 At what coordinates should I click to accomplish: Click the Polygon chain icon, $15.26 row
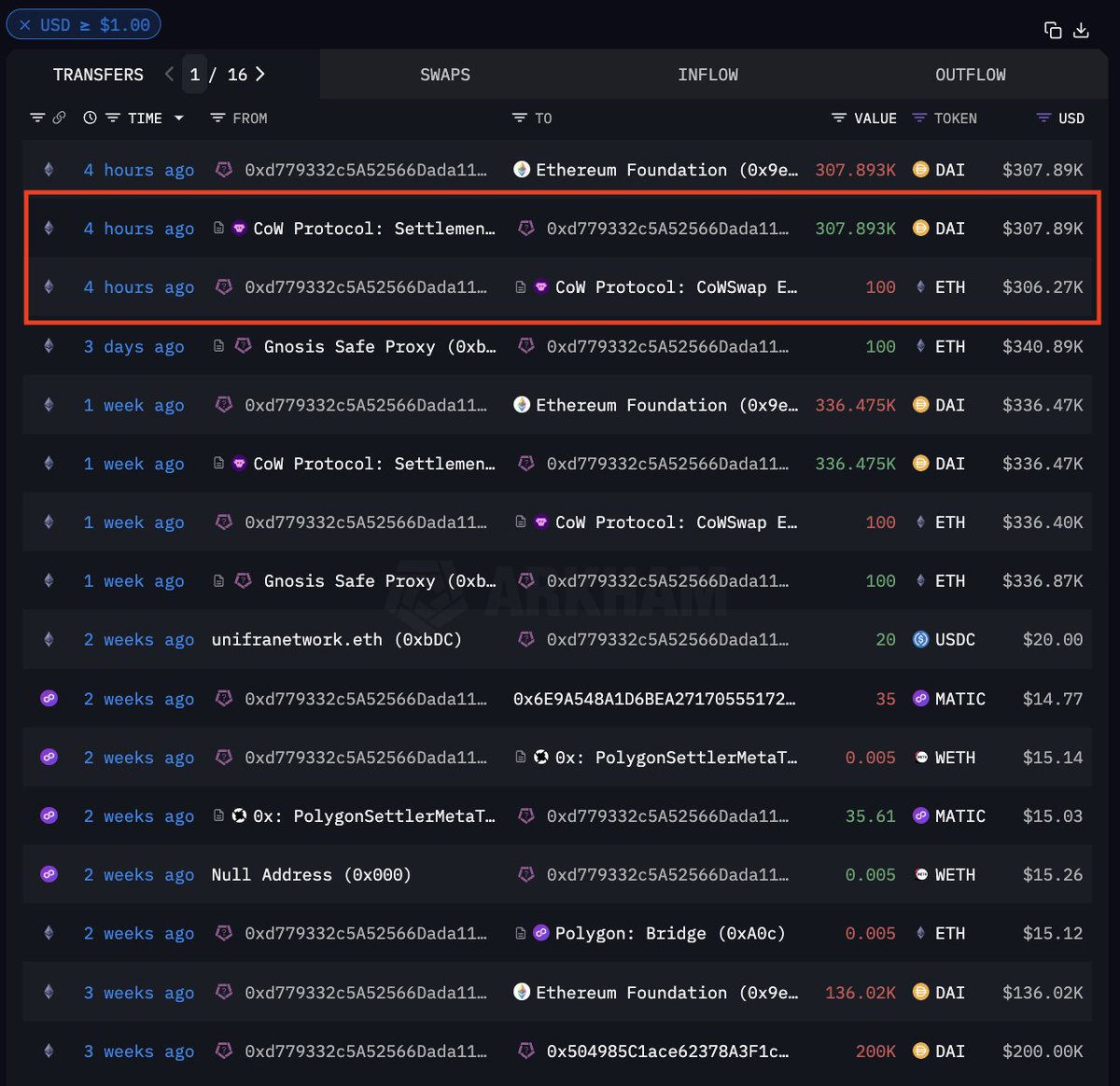[49, 874]
